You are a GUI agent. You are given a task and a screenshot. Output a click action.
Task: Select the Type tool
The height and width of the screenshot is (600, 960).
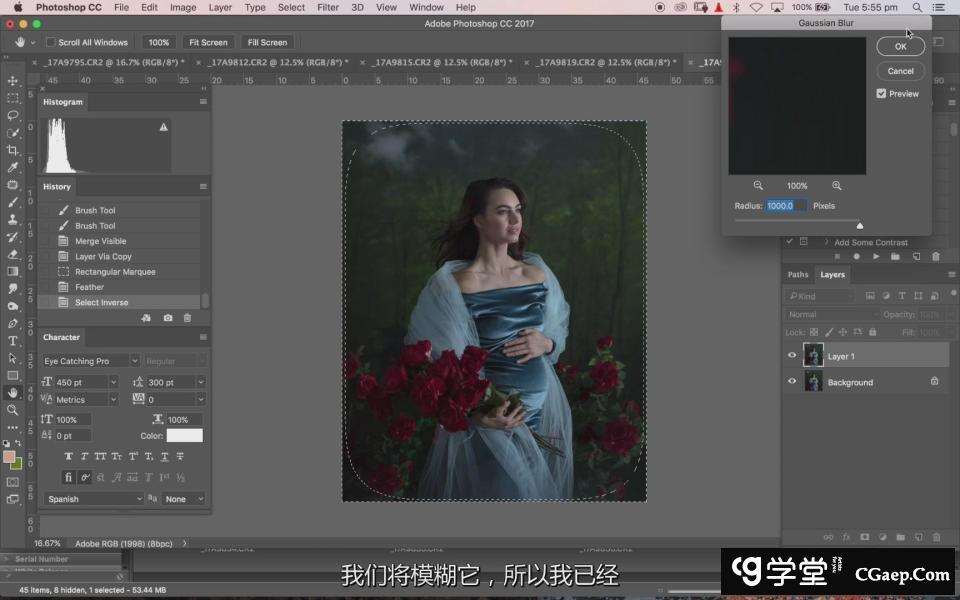tap(13, 340)
